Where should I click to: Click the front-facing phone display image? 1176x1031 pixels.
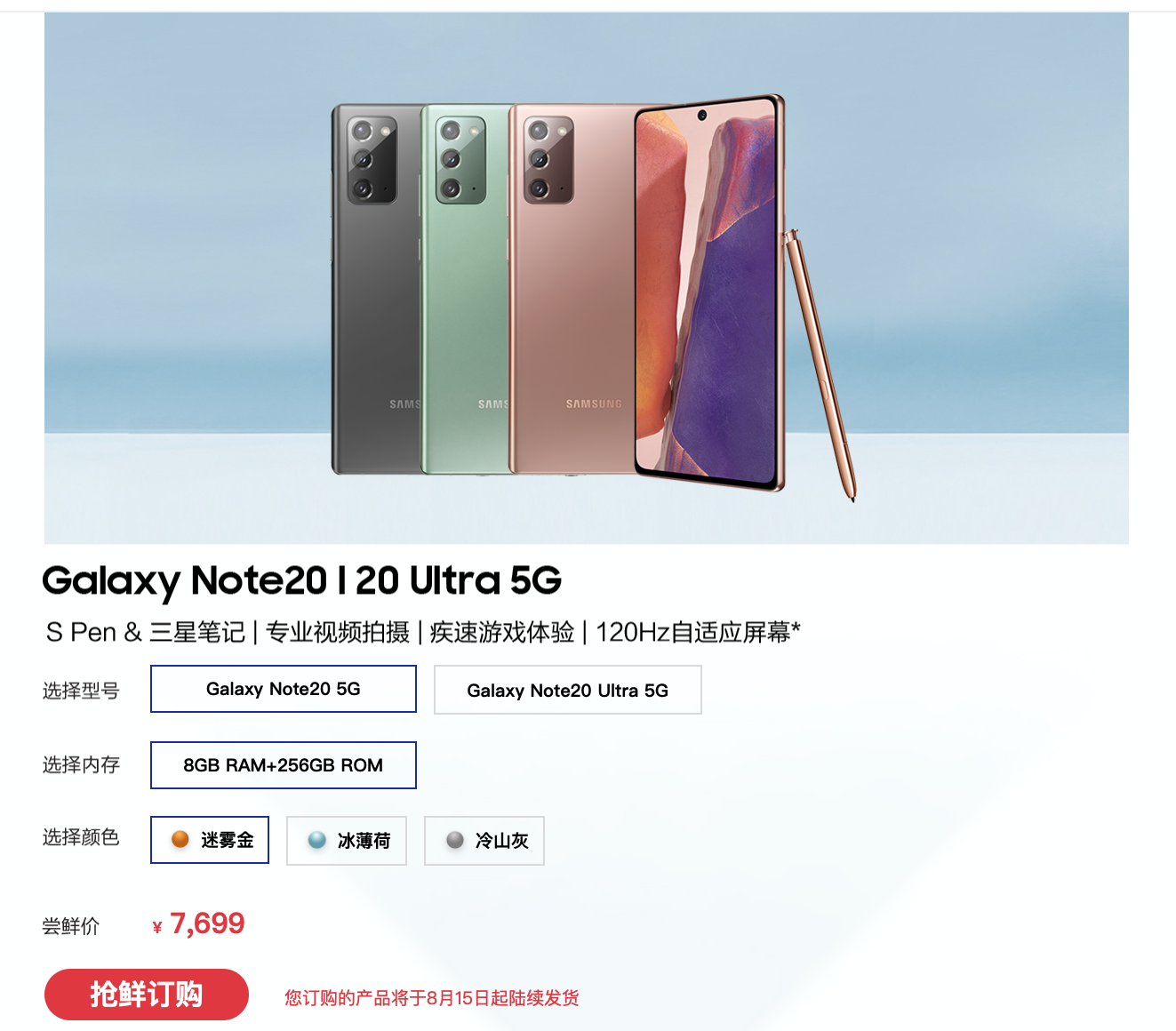point(709,293)
